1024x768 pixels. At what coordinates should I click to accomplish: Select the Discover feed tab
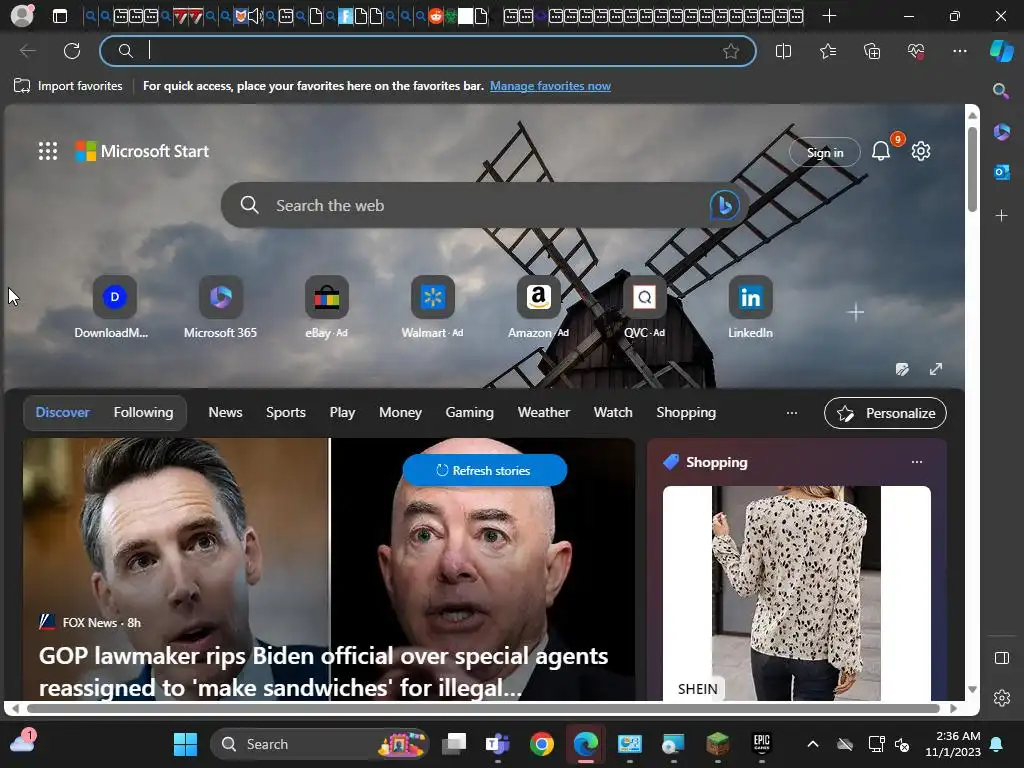pos(62,413)
